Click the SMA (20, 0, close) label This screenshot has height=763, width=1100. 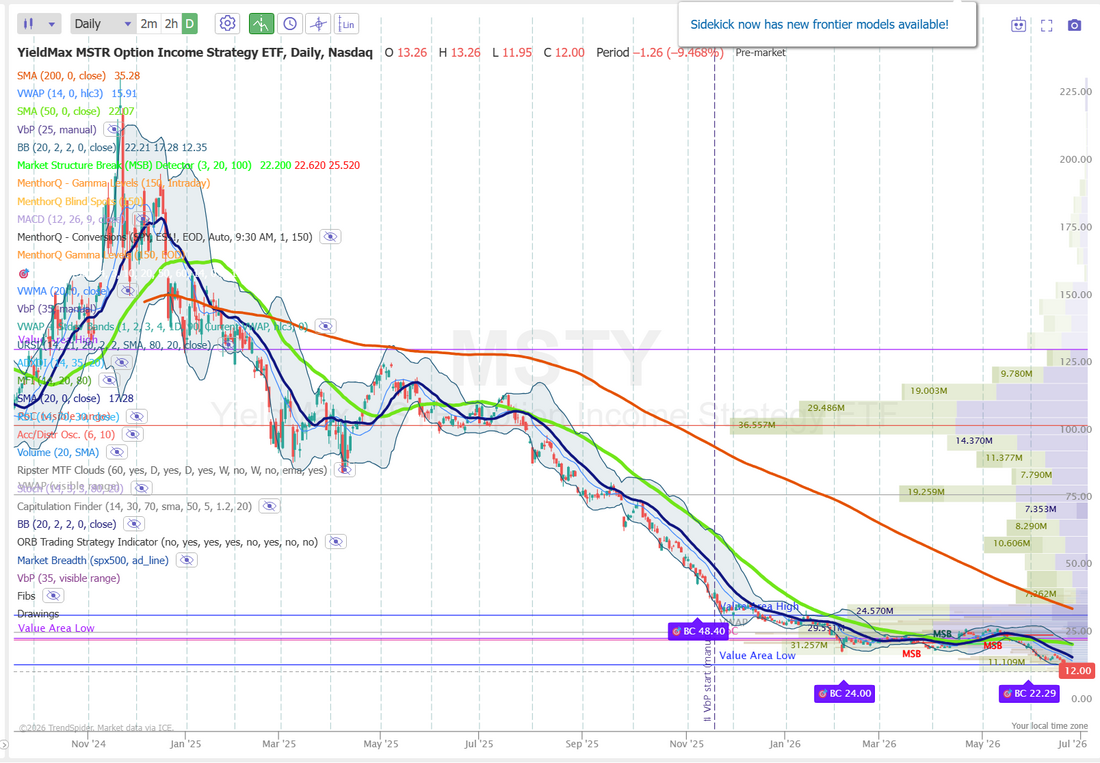(x=58, y=398)
